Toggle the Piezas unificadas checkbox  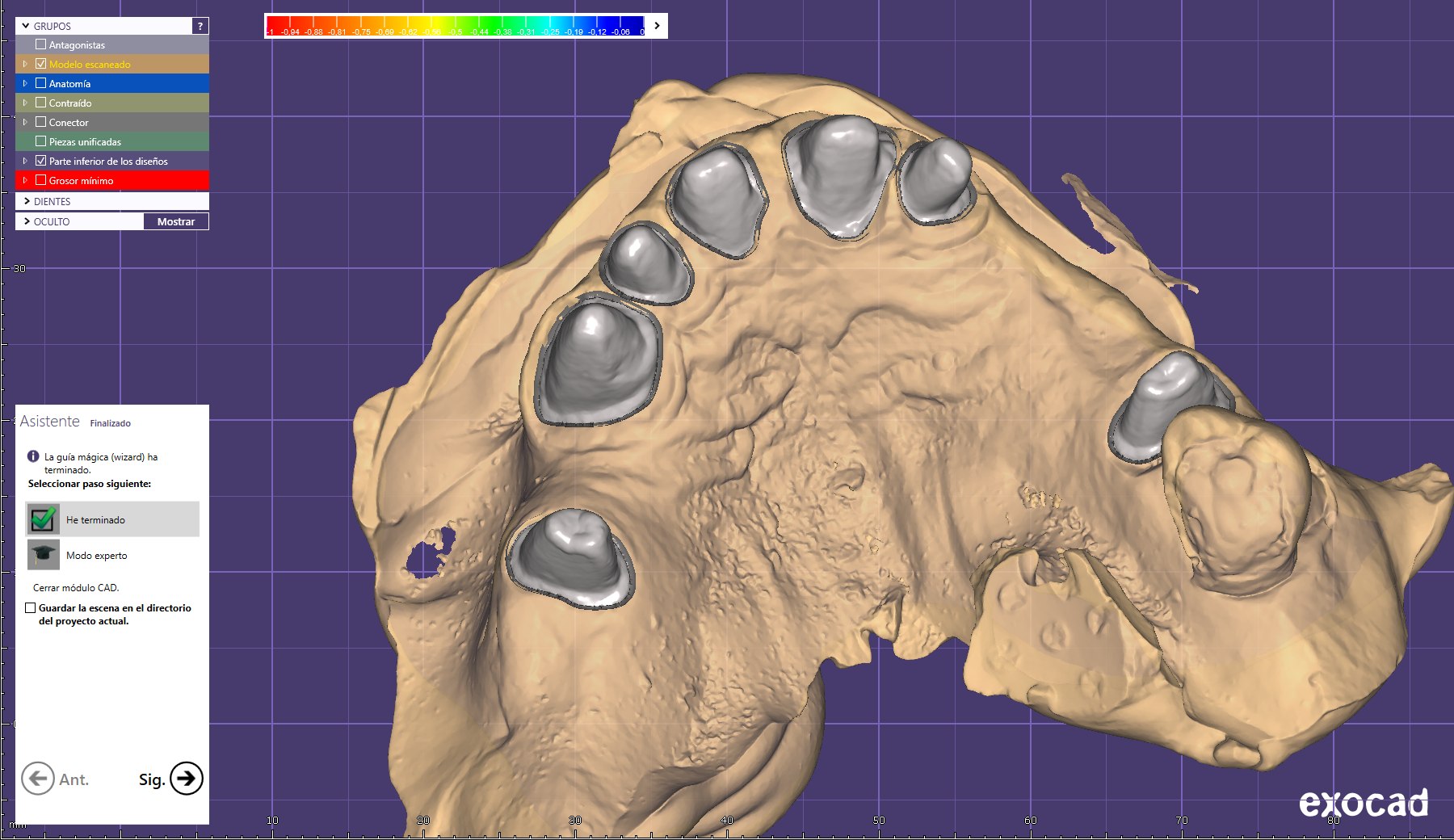point(40,141)
